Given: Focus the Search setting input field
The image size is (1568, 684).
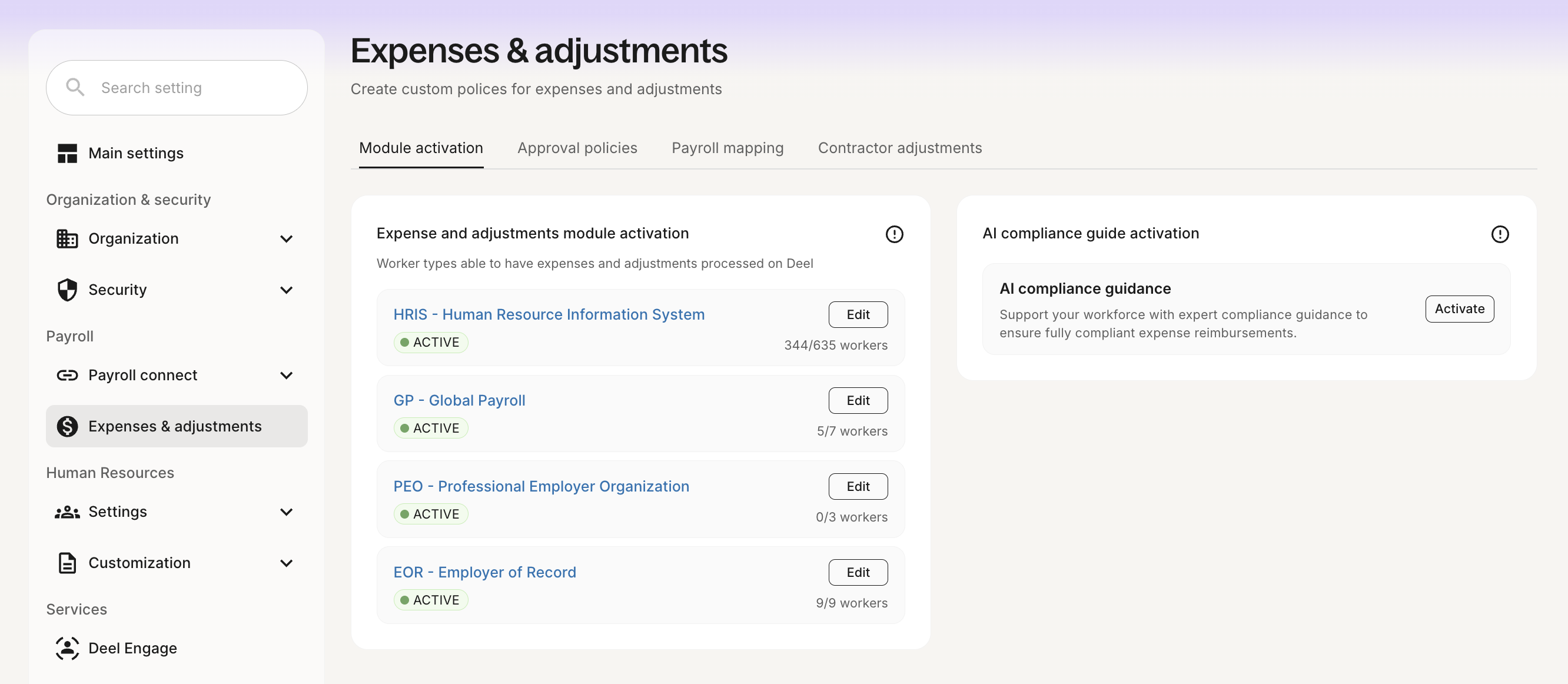Looking at the screenshot, I should (x=177, y=87).
